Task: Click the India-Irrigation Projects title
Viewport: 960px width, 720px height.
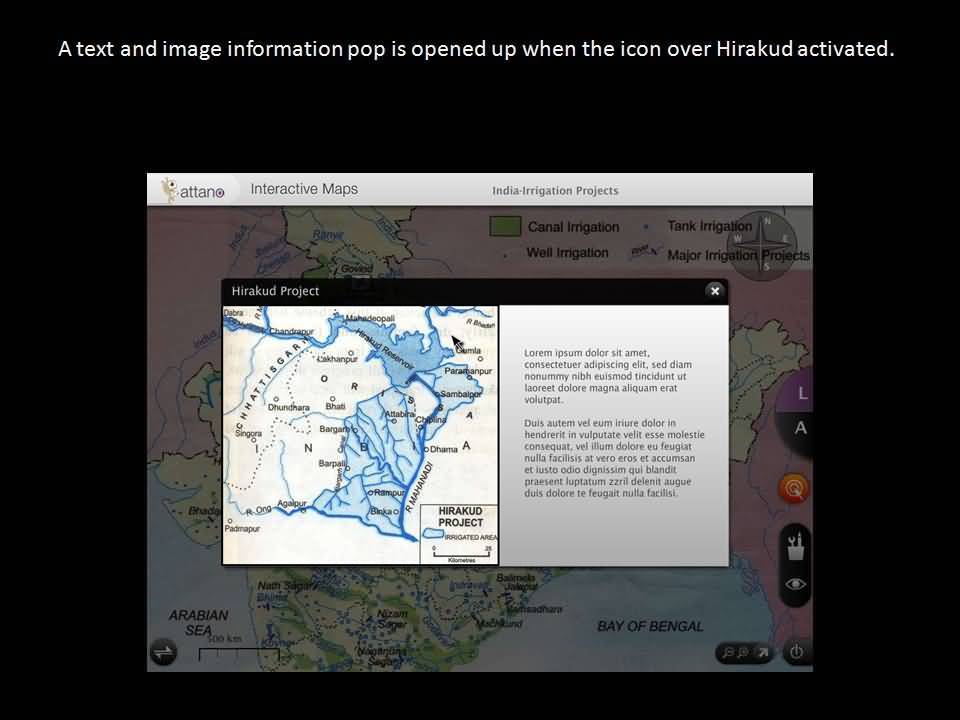Action: point(555,191)
